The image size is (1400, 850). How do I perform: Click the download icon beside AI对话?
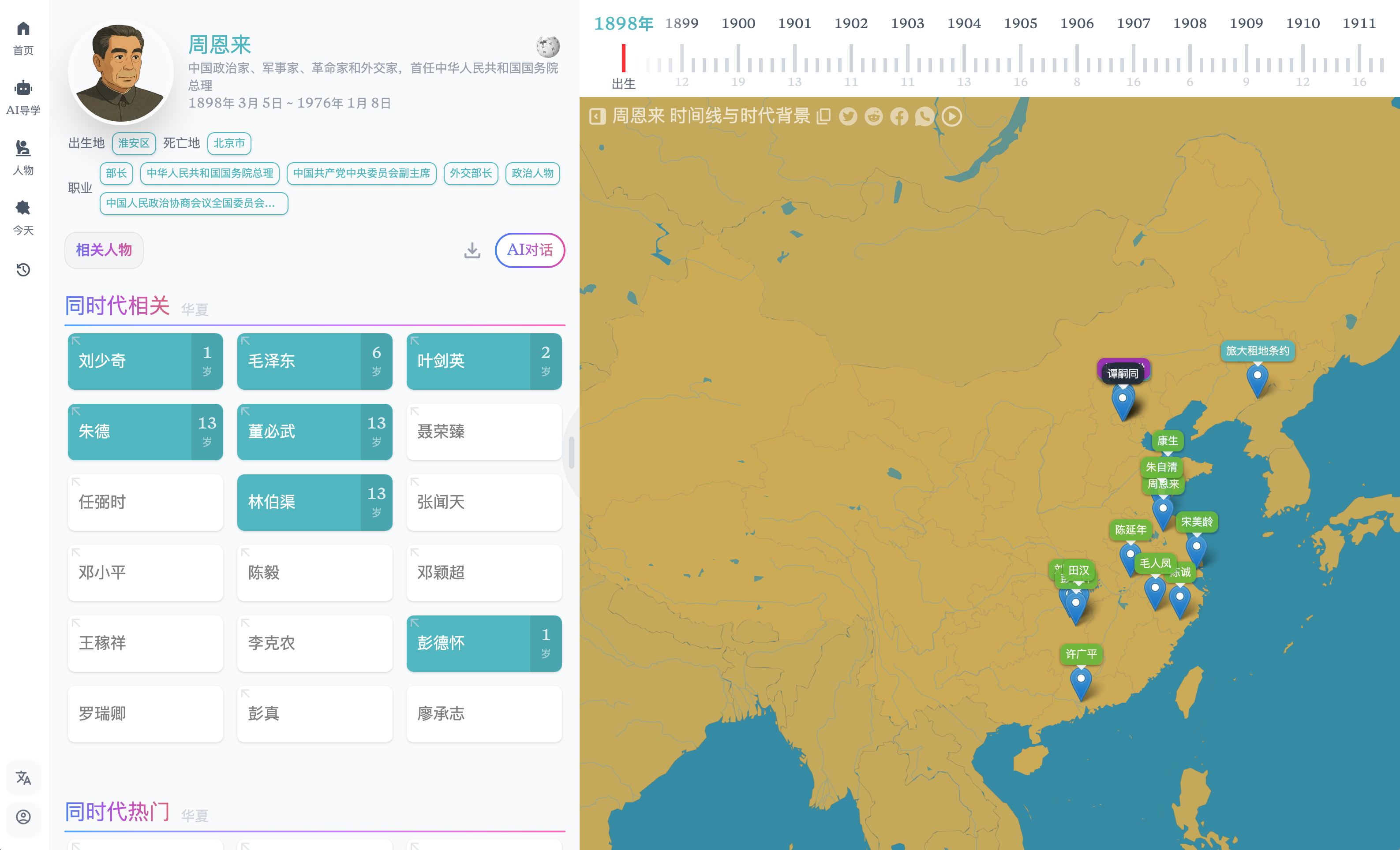[x=472, y=250]
